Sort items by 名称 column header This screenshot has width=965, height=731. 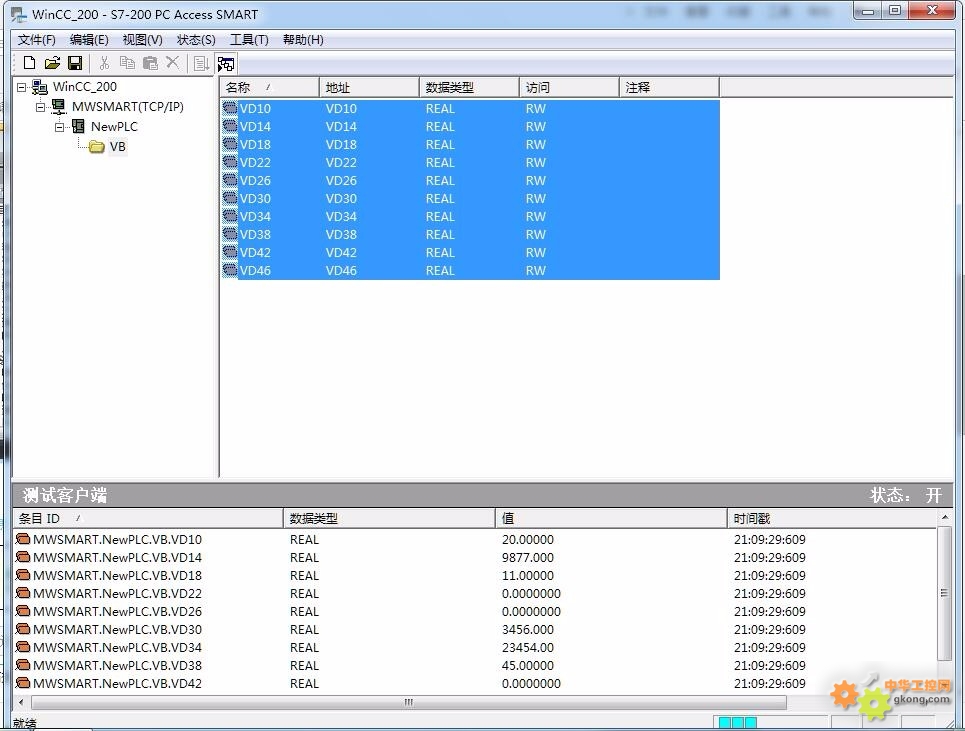[270, 87]
